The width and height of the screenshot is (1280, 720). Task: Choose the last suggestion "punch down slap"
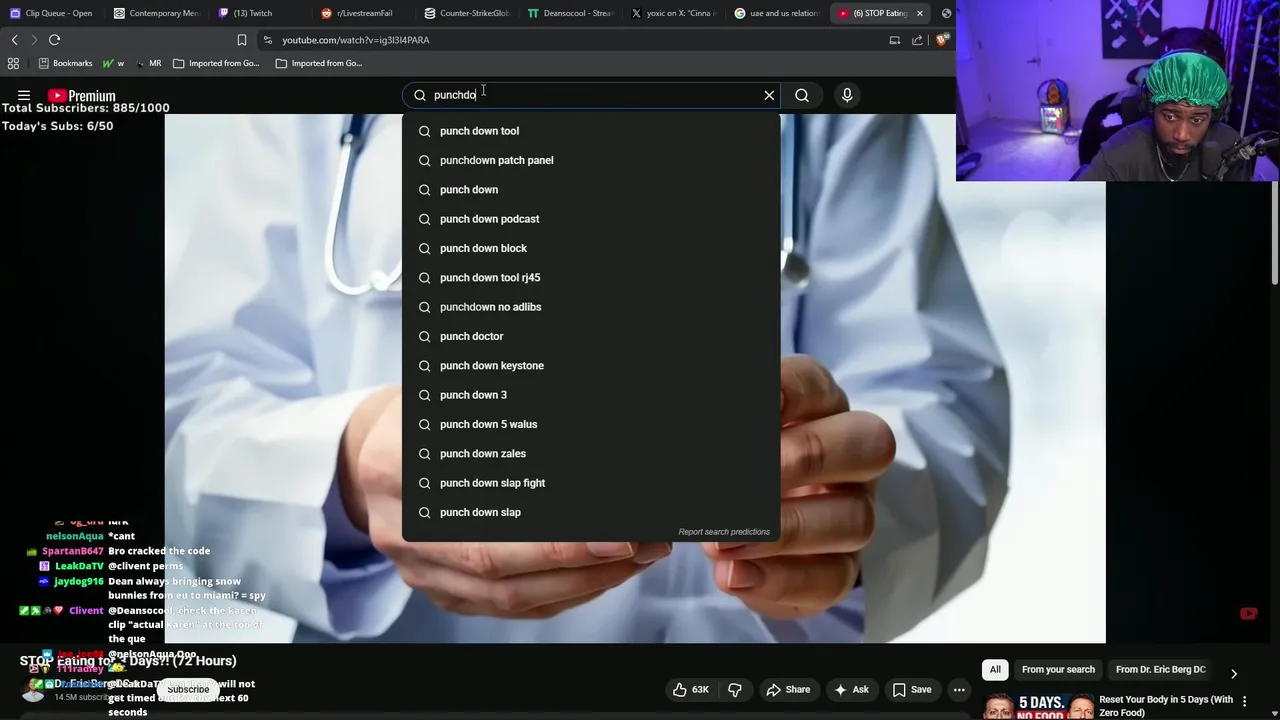[x=591, y=512]
